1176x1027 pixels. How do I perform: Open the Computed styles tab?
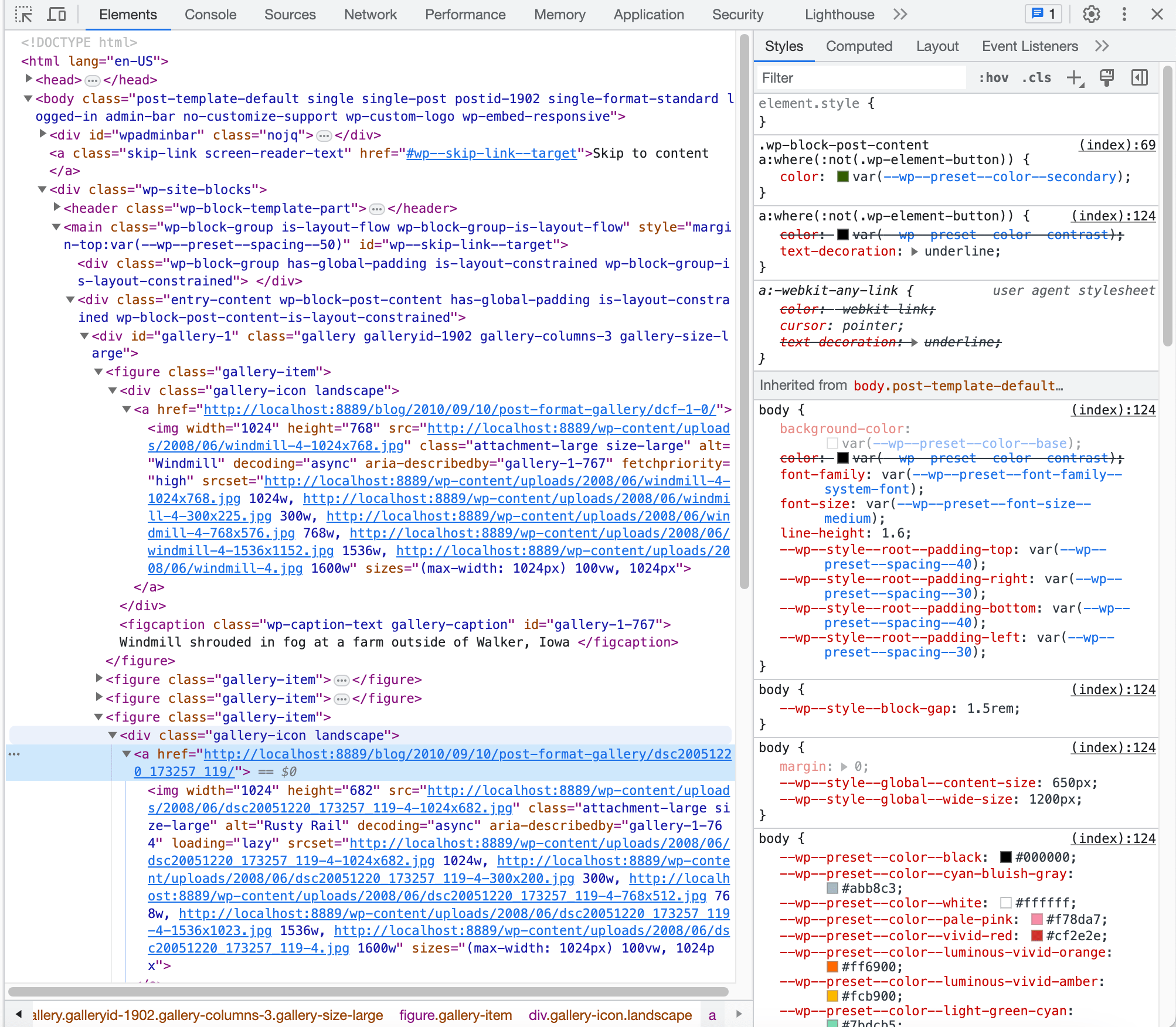tap(859, 46)
